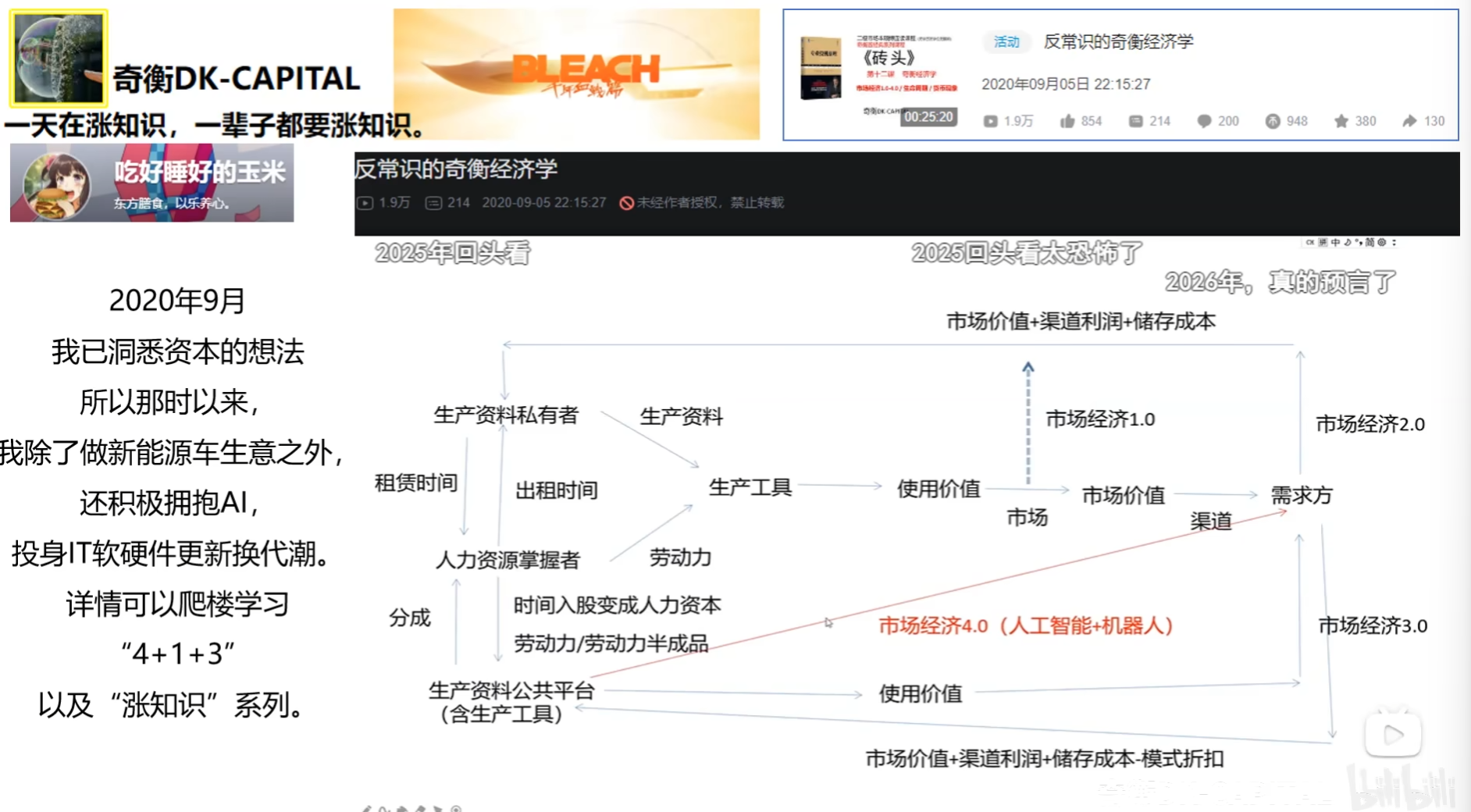Toggle the input method 中 Chinese/English mode

pyautogui.click(x=1335, y=242)
